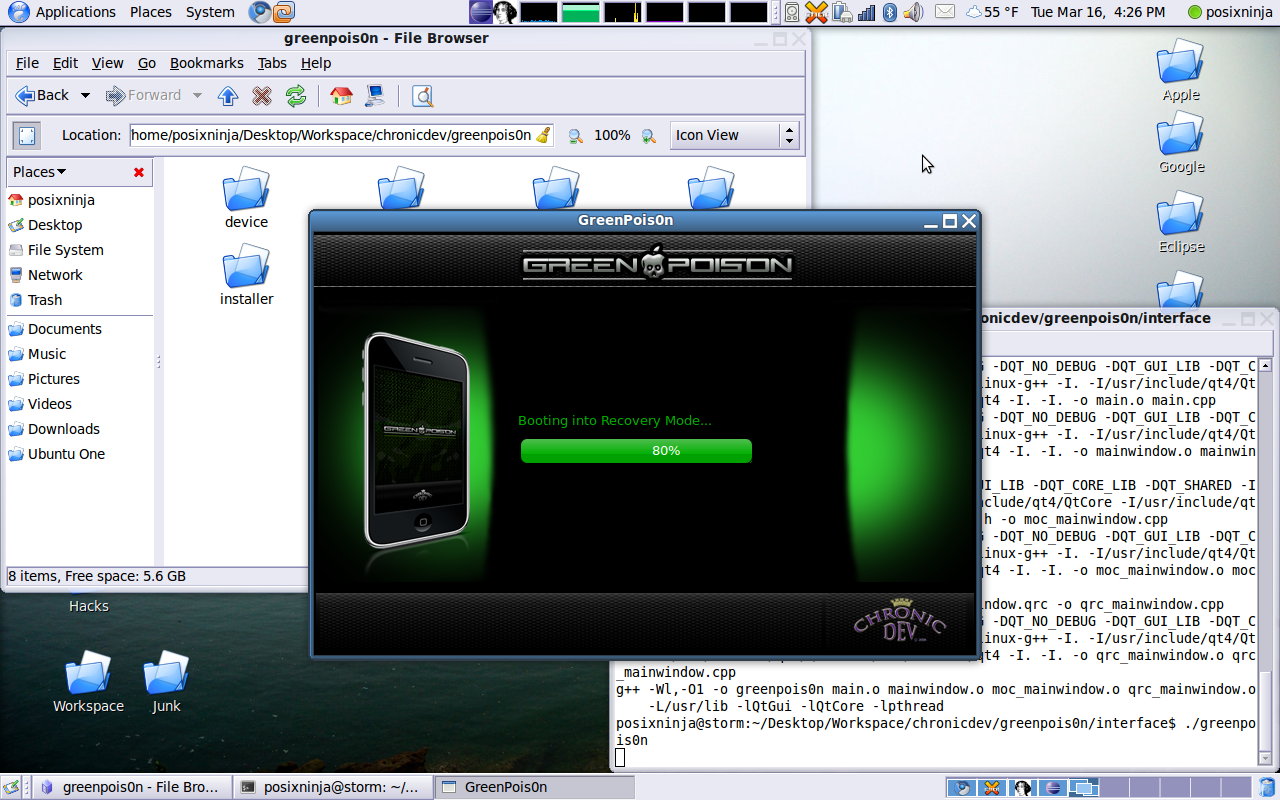
Task: Open the Go menu in the File Browser
Action: 147,63
